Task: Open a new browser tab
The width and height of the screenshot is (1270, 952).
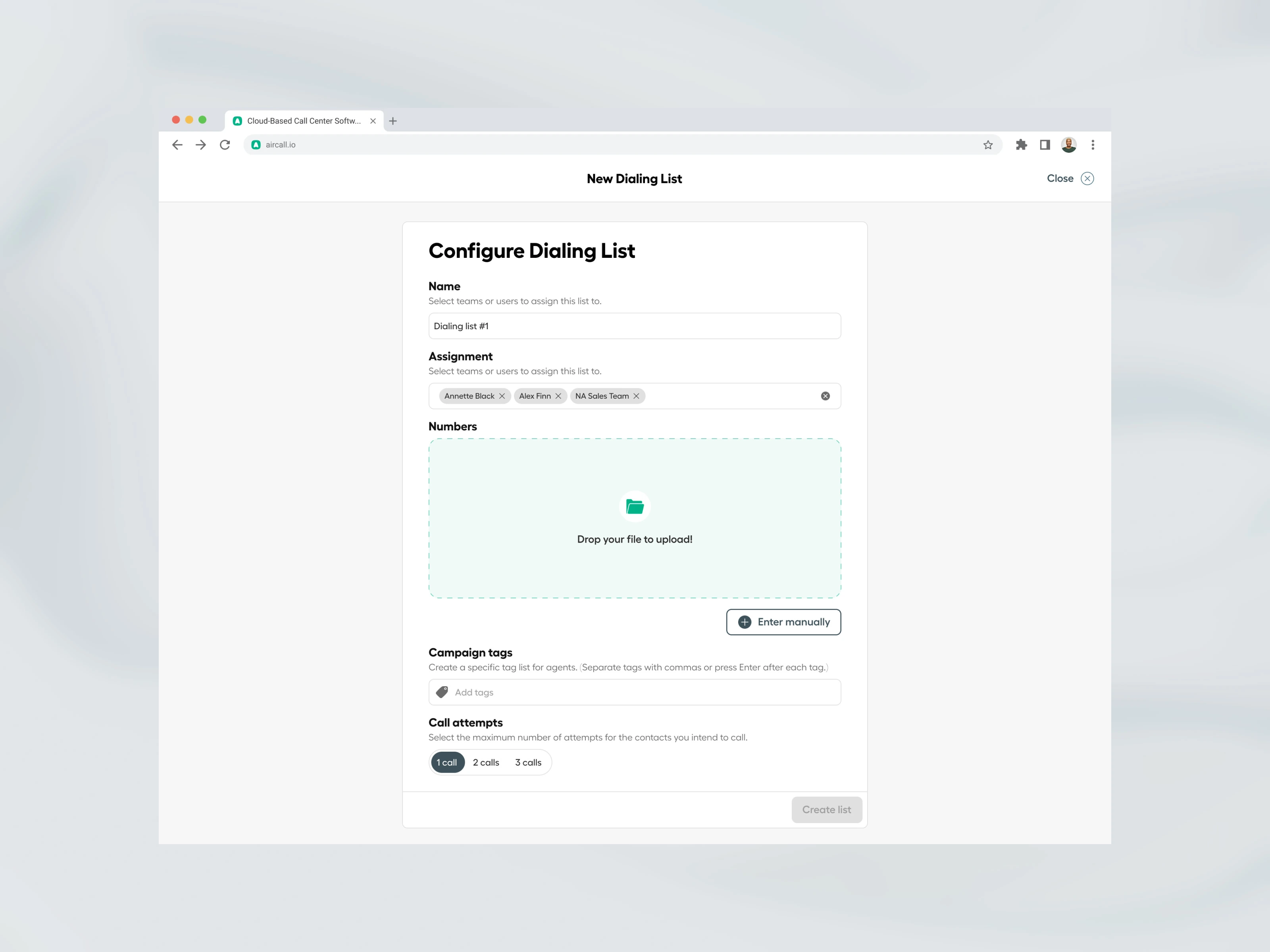Action: pos(393,121)
